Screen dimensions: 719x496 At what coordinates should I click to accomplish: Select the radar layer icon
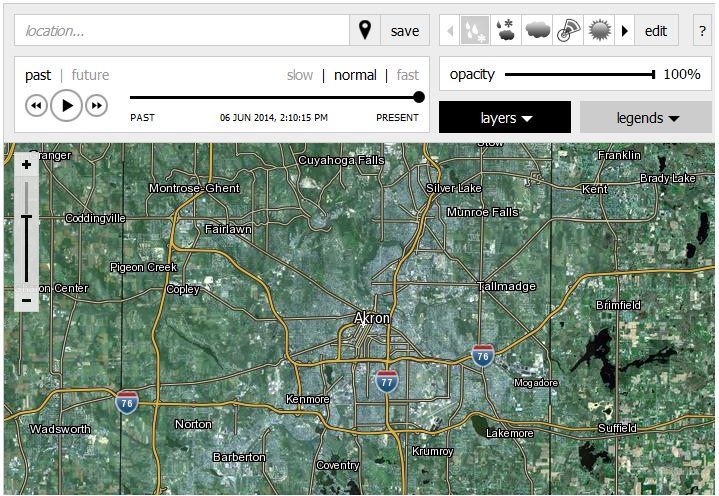(569, 31)
